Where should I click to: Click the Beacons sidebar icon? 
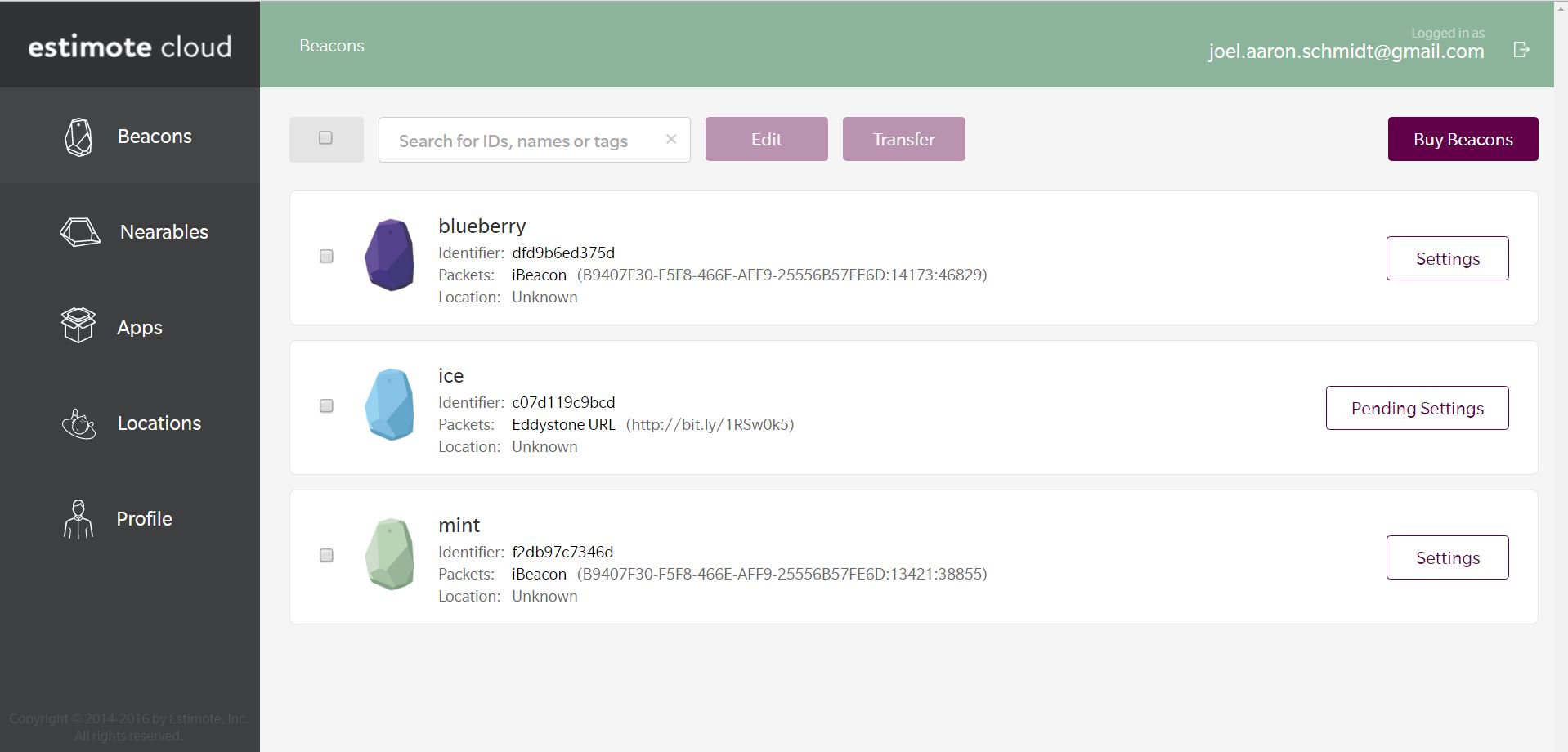point(78,137)
